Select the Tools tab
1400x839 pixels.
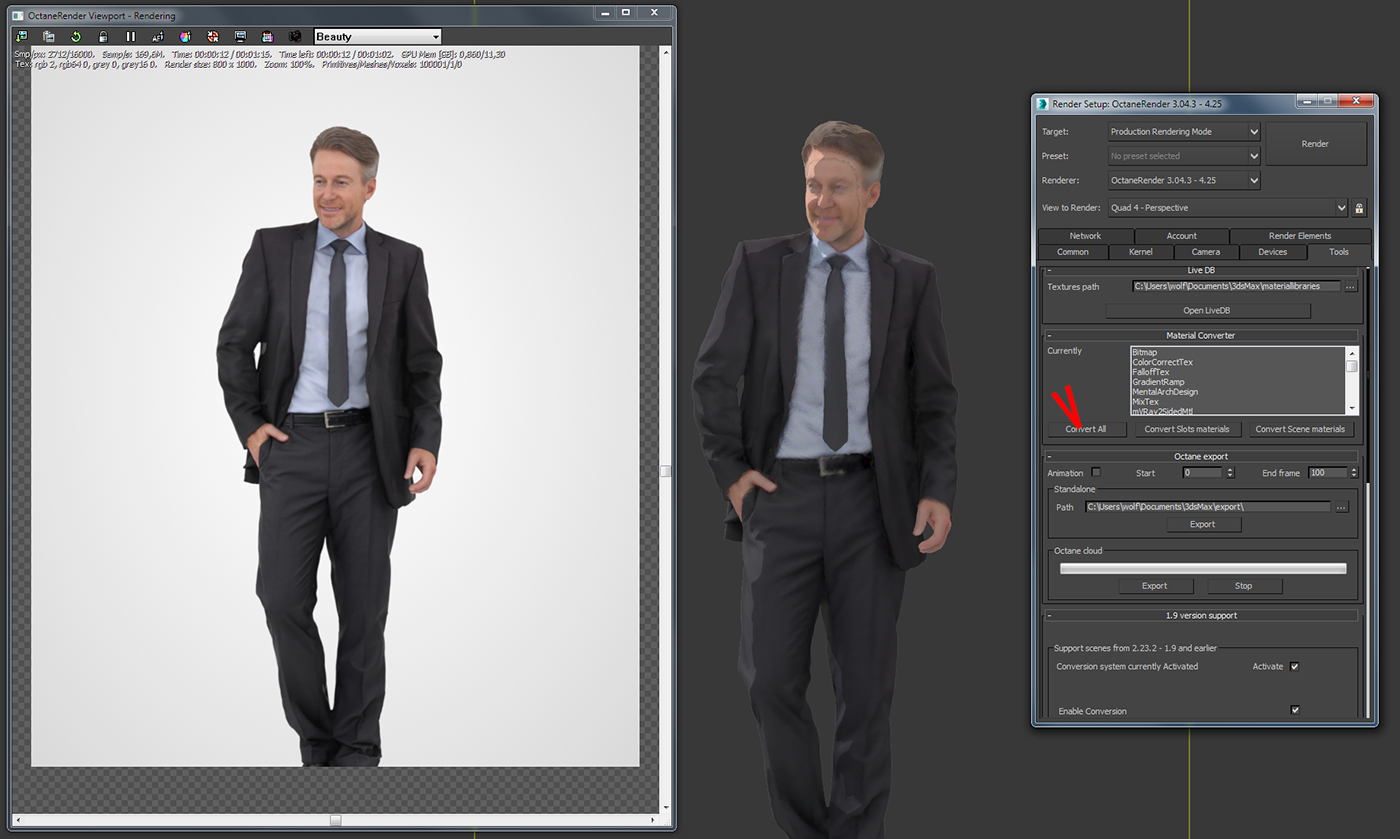click(x=1338, y=252)
